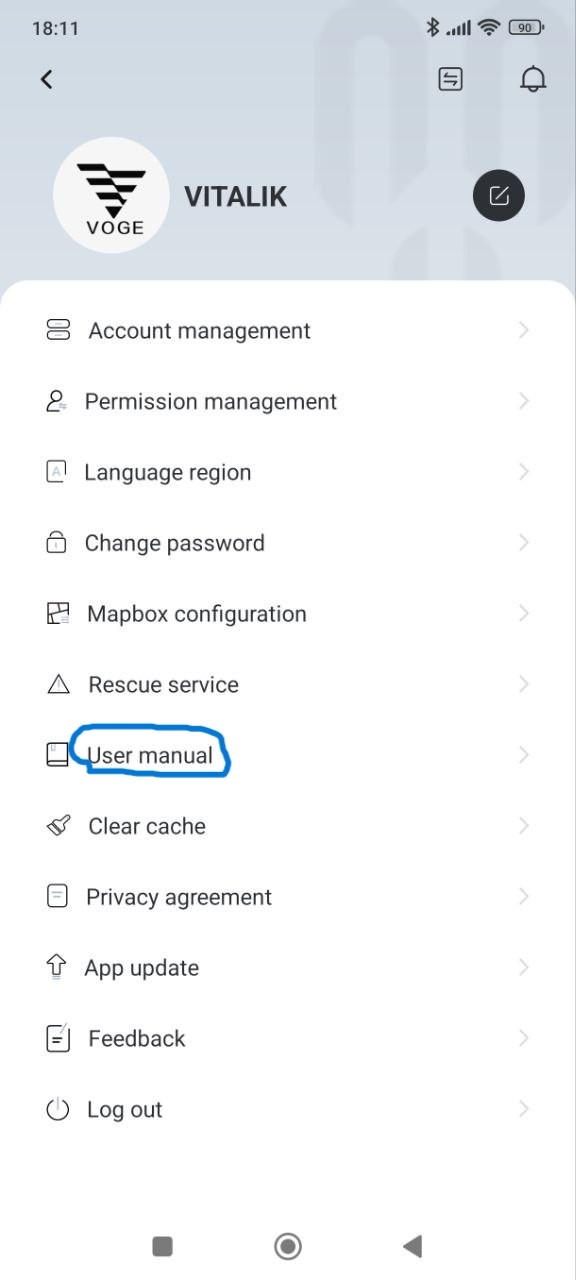The height and width of the screenshot is (1280, 576).
Task: Expand the Account management chevron
Action: [524, 330]
